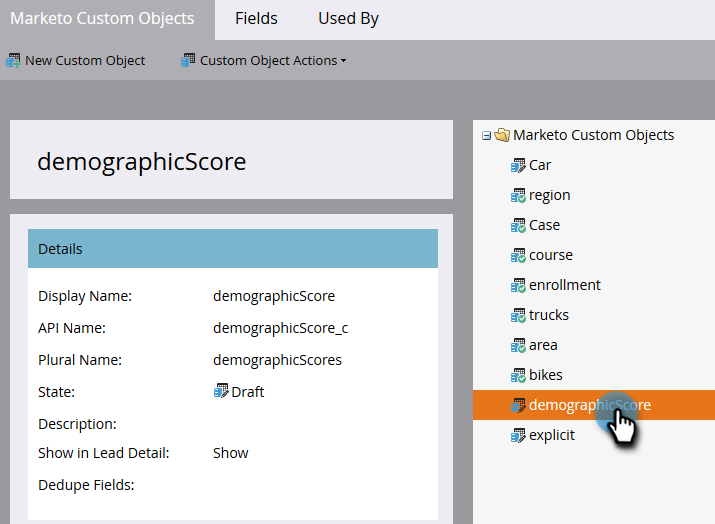The height and width of the screenshot is (524, 715).
Task: Click the Case object icon
Action: coord(518,225)
